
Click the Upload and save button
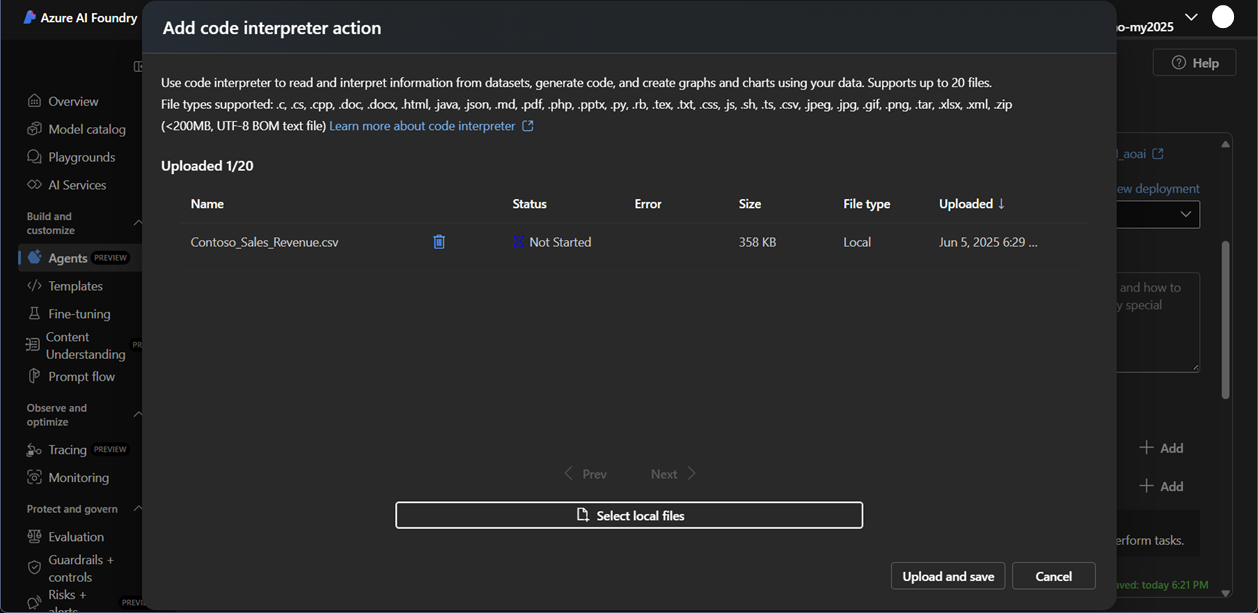pyautogui.click(x=947, y=575)
